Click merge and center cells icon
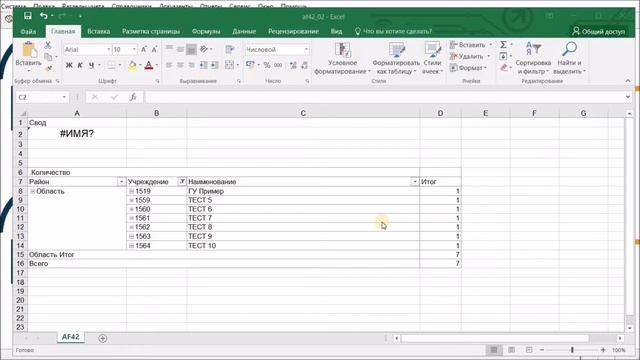The image size is (640, 360). click(x=229, y=65)
